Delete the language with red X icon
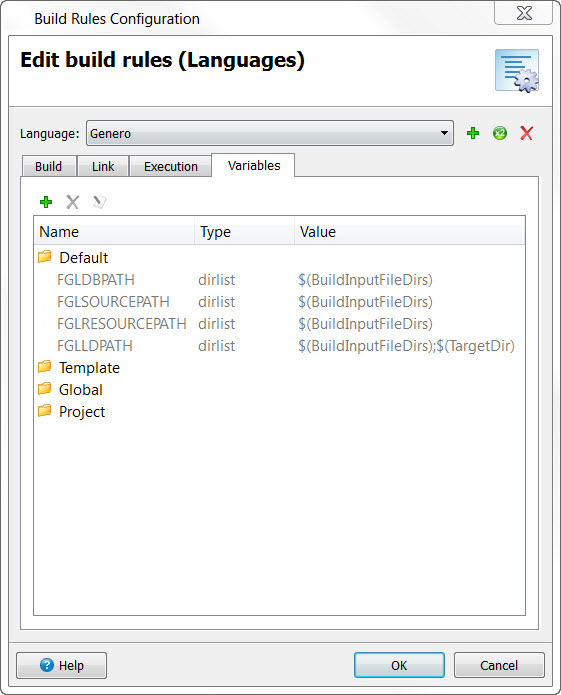 (526, 133)
